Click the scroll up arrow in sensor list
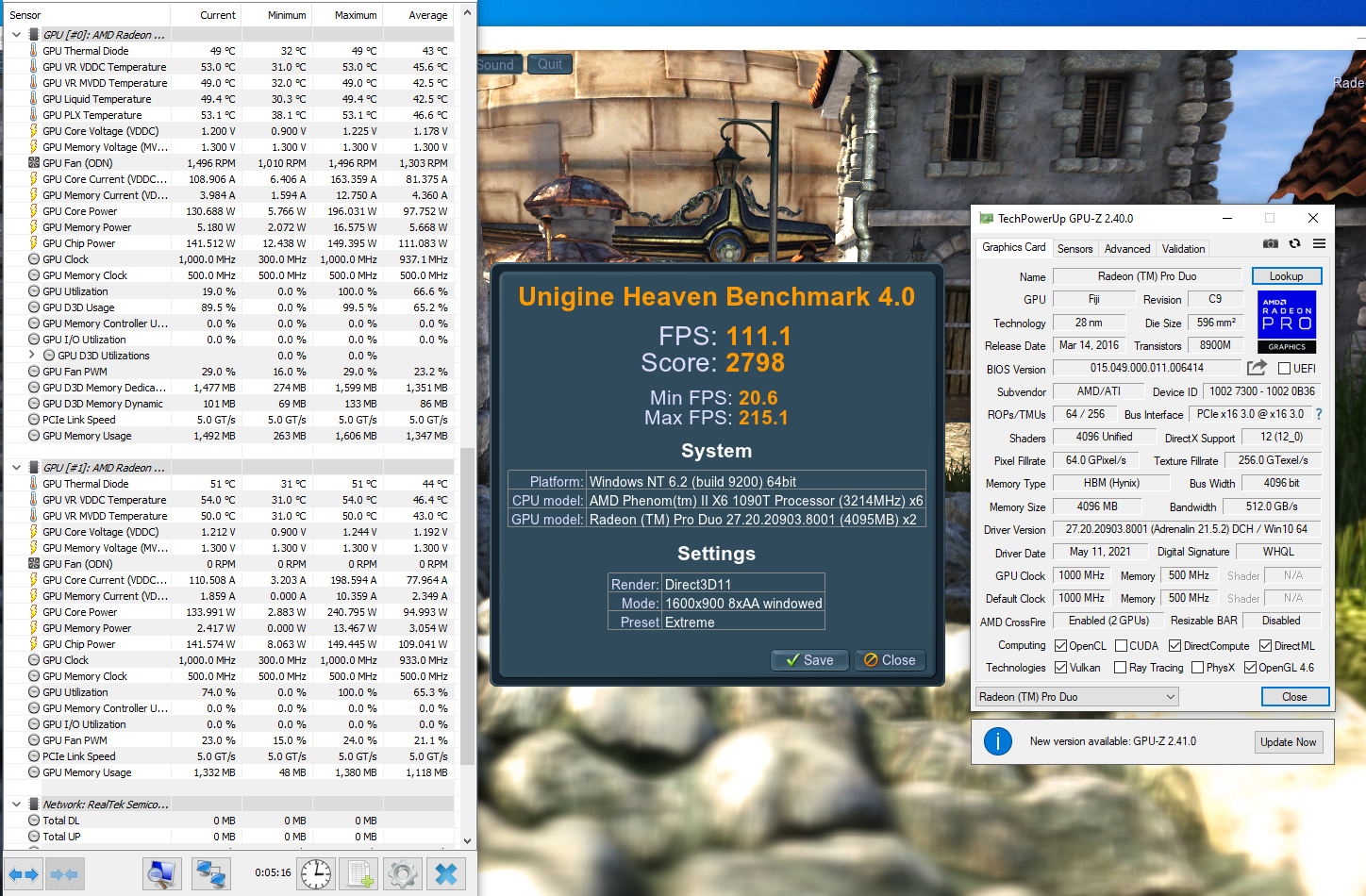 467,14
